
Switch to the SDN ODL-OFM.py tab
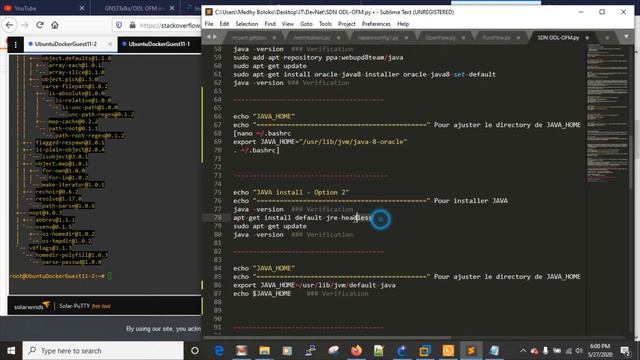(558, 38)
